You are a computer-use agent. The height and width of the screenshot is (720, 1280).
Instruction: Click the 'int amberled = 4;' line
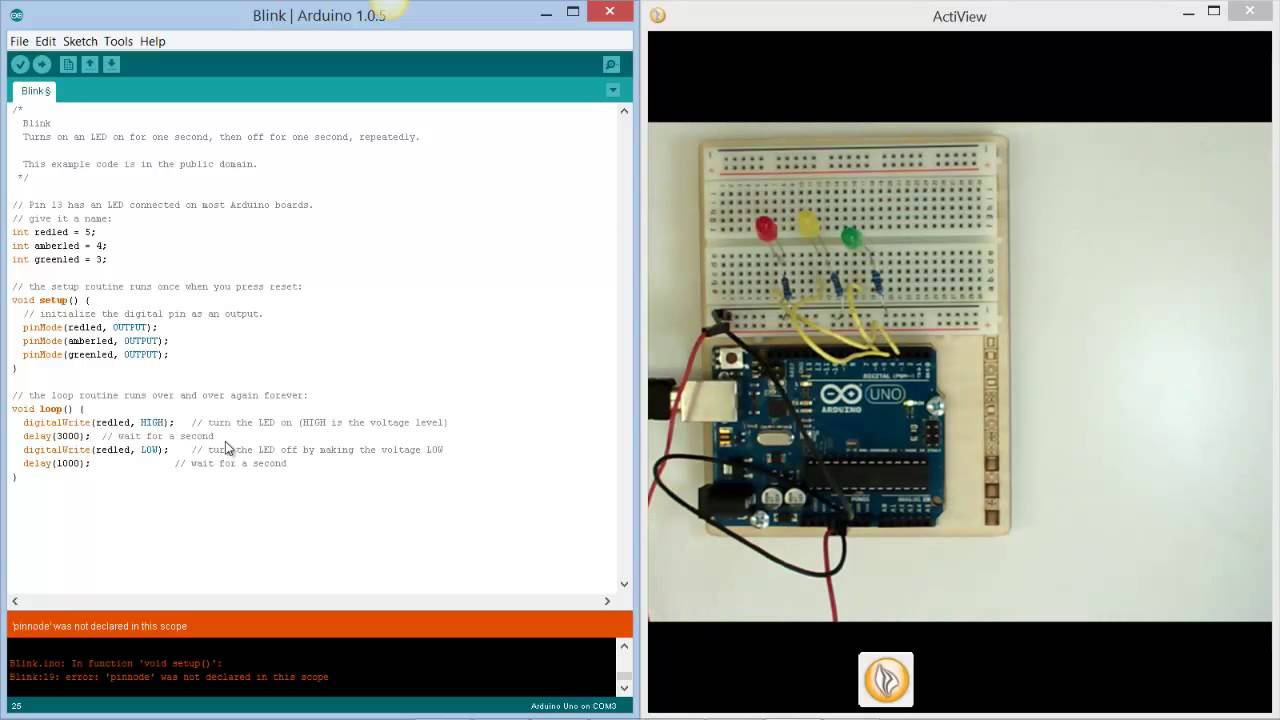pyautogui.click(x=59, y=246)
